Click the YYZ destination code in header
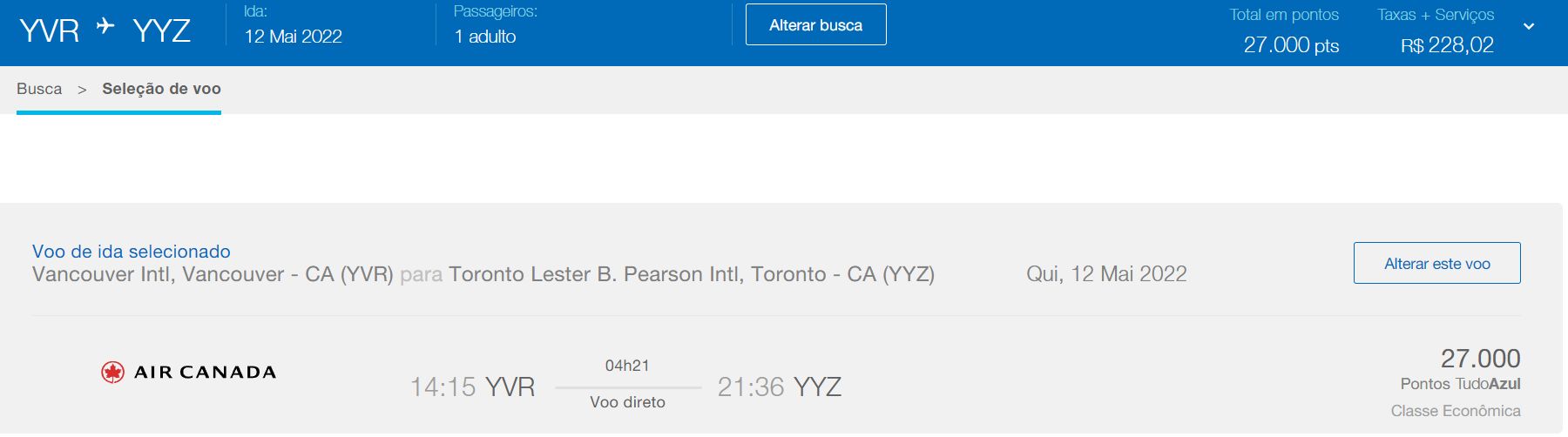Viewport: 1568px width, 437px height. [162, 31]
